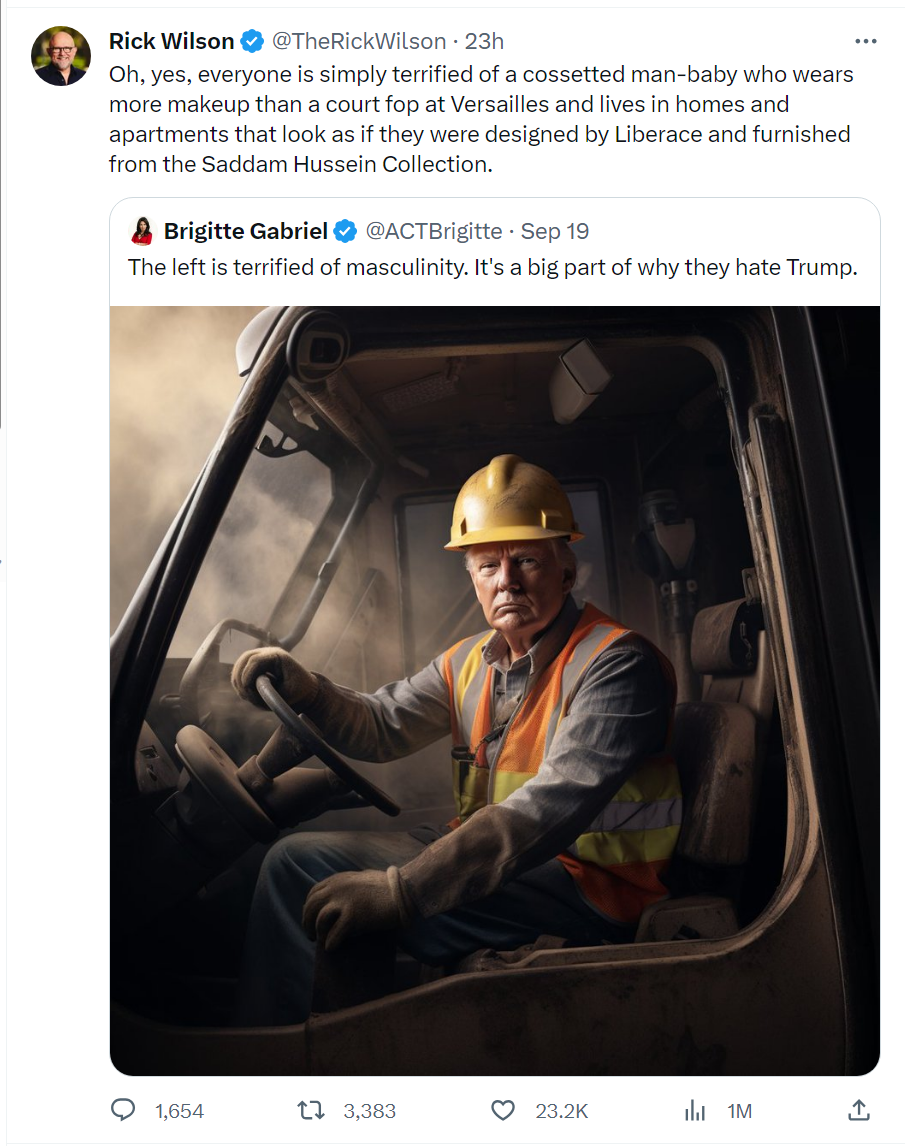Image resolution: width=905 pixels, height=1146 pixels.
Task: Open the @ACTBrigitte handle
Action: pos(433,232)
